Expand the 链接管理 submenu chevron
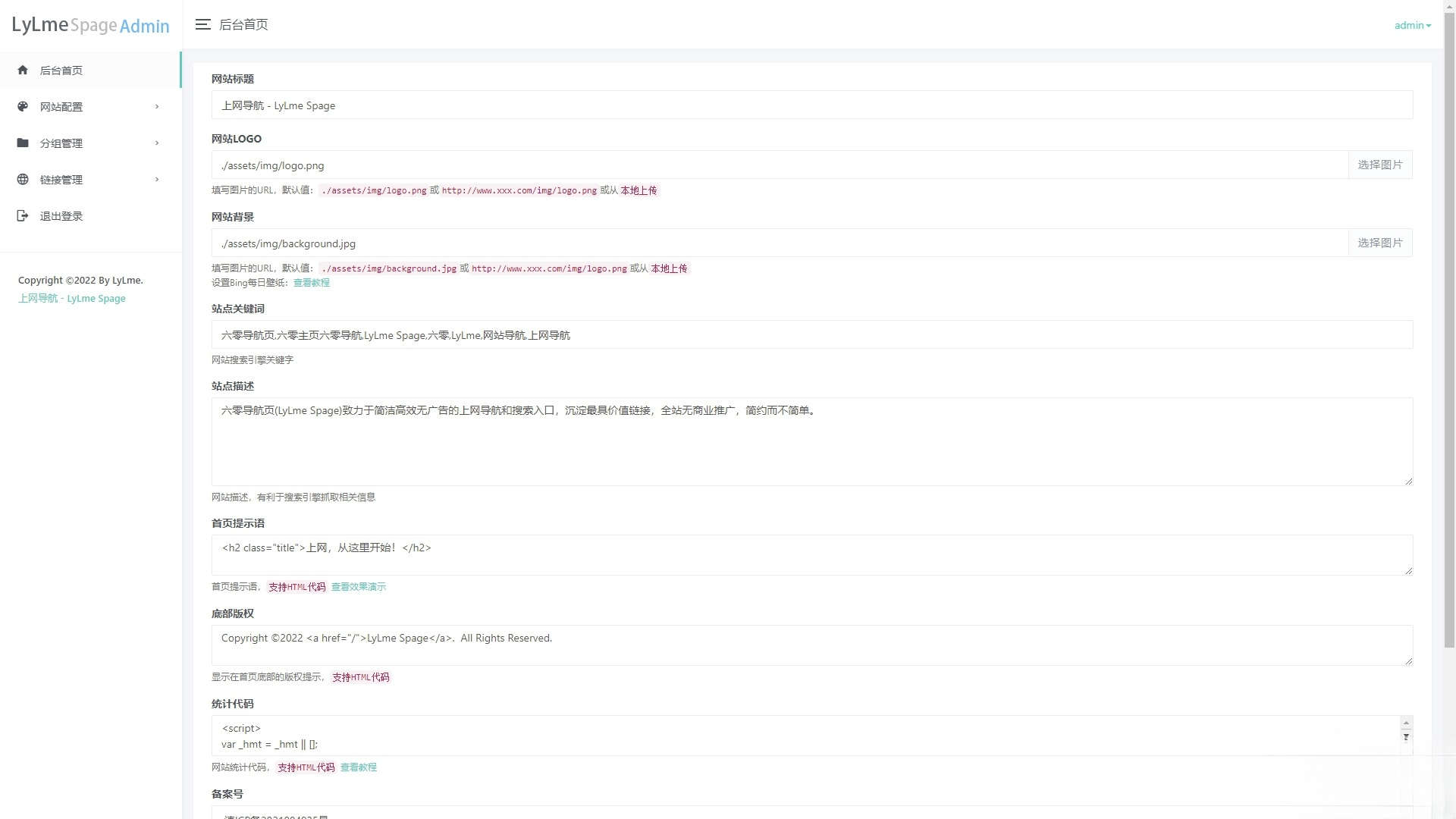The width and height of the screenshot is (1456, 819). pyautogui.click(x=157, y=179)
